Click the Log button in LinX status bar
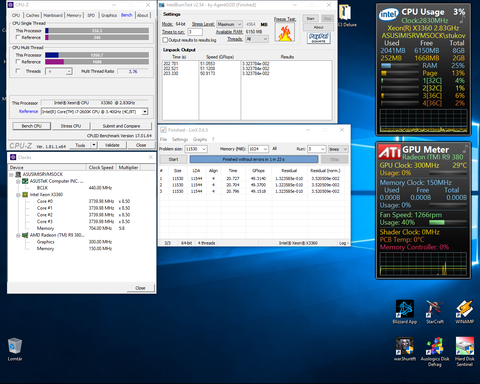The image size is (480, 384). click(x=344, y=243)
